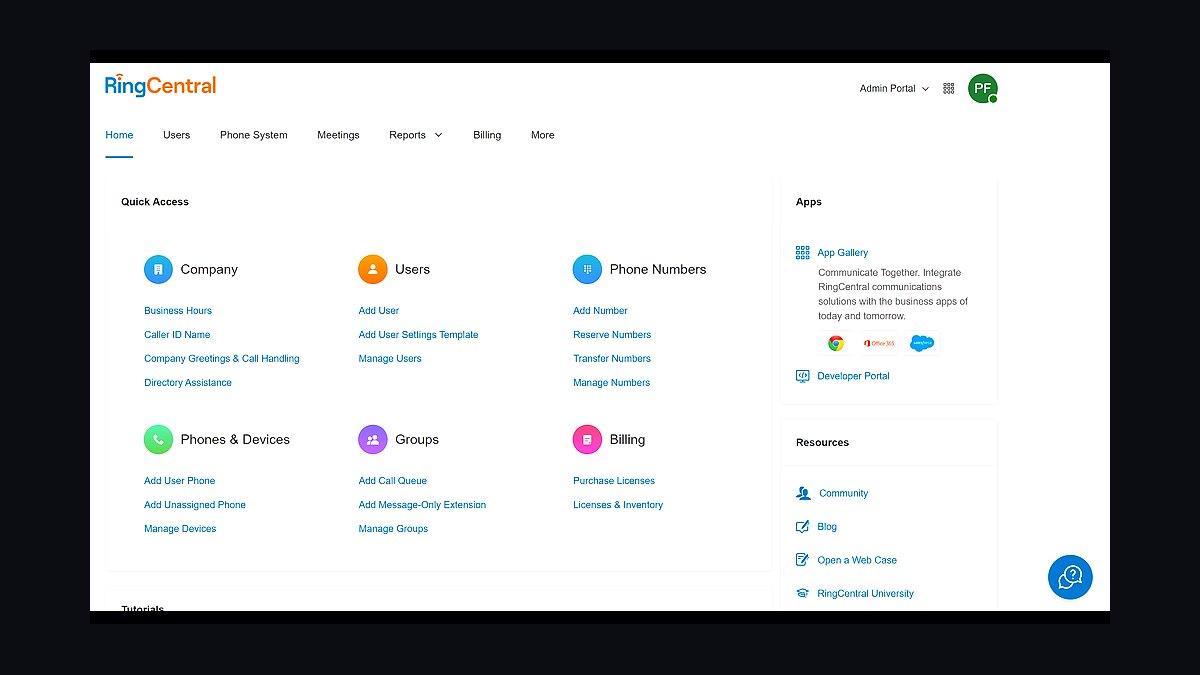The height and width of the screenshot is (675, 1200).
Task: Click the RingCentral logo
Action: 160,85
